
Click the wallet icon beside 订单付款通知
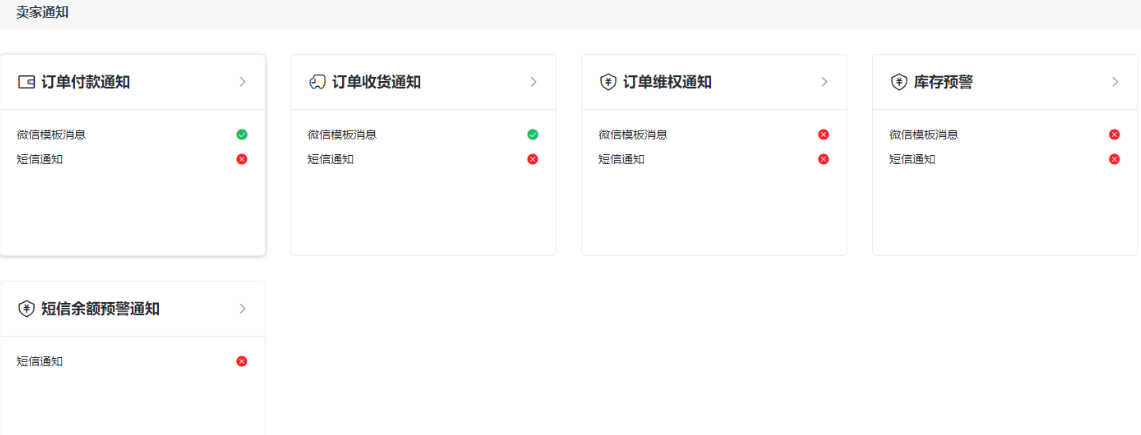[x=26, y=82]
